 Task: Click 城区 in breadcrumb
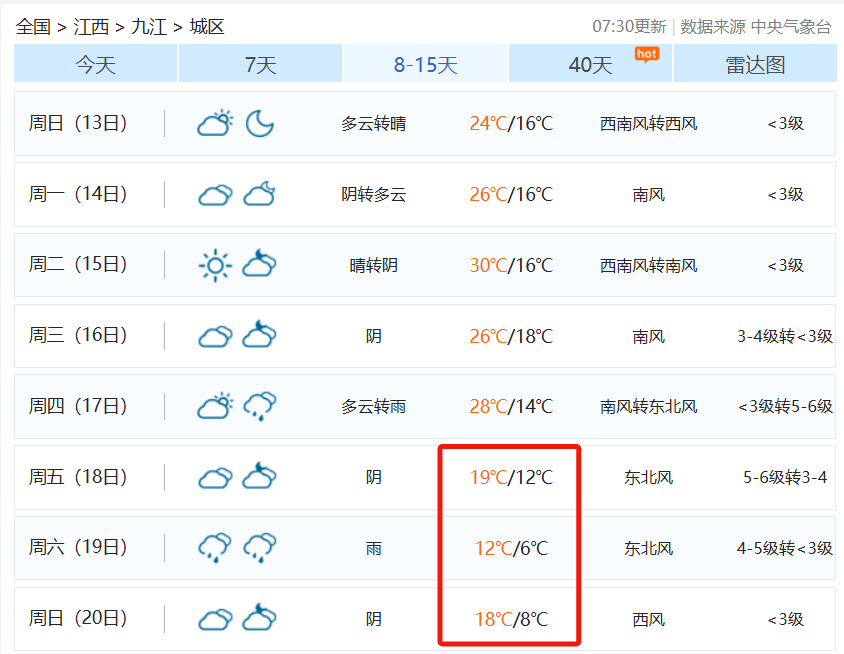point(207,26)
